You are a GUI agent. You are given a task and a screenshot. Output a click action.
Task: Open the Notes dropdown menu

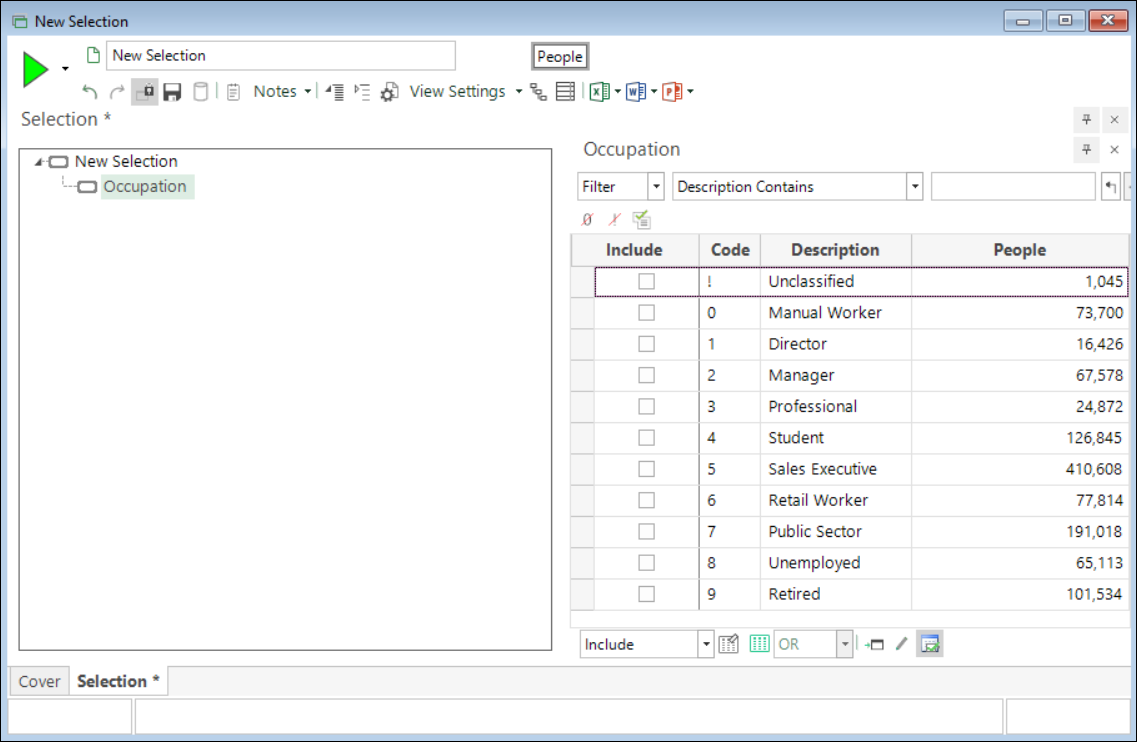(282, 91)
